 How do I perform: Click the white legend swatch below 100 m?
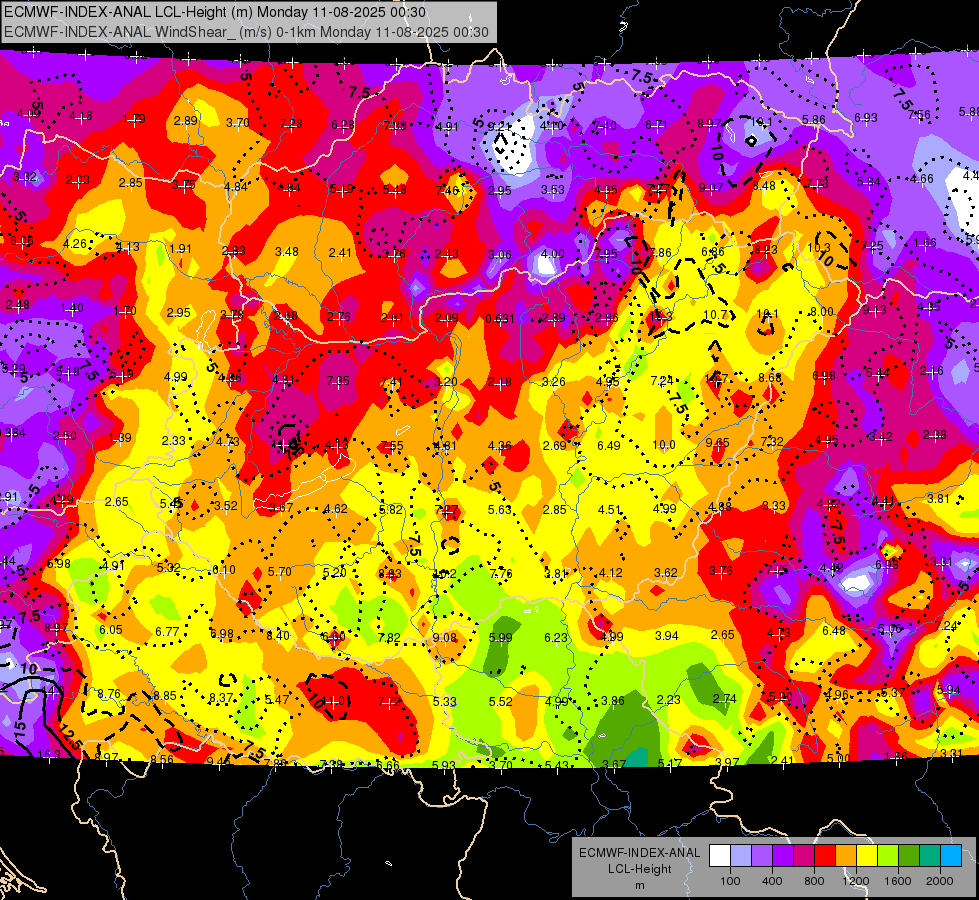coord(720,856)
